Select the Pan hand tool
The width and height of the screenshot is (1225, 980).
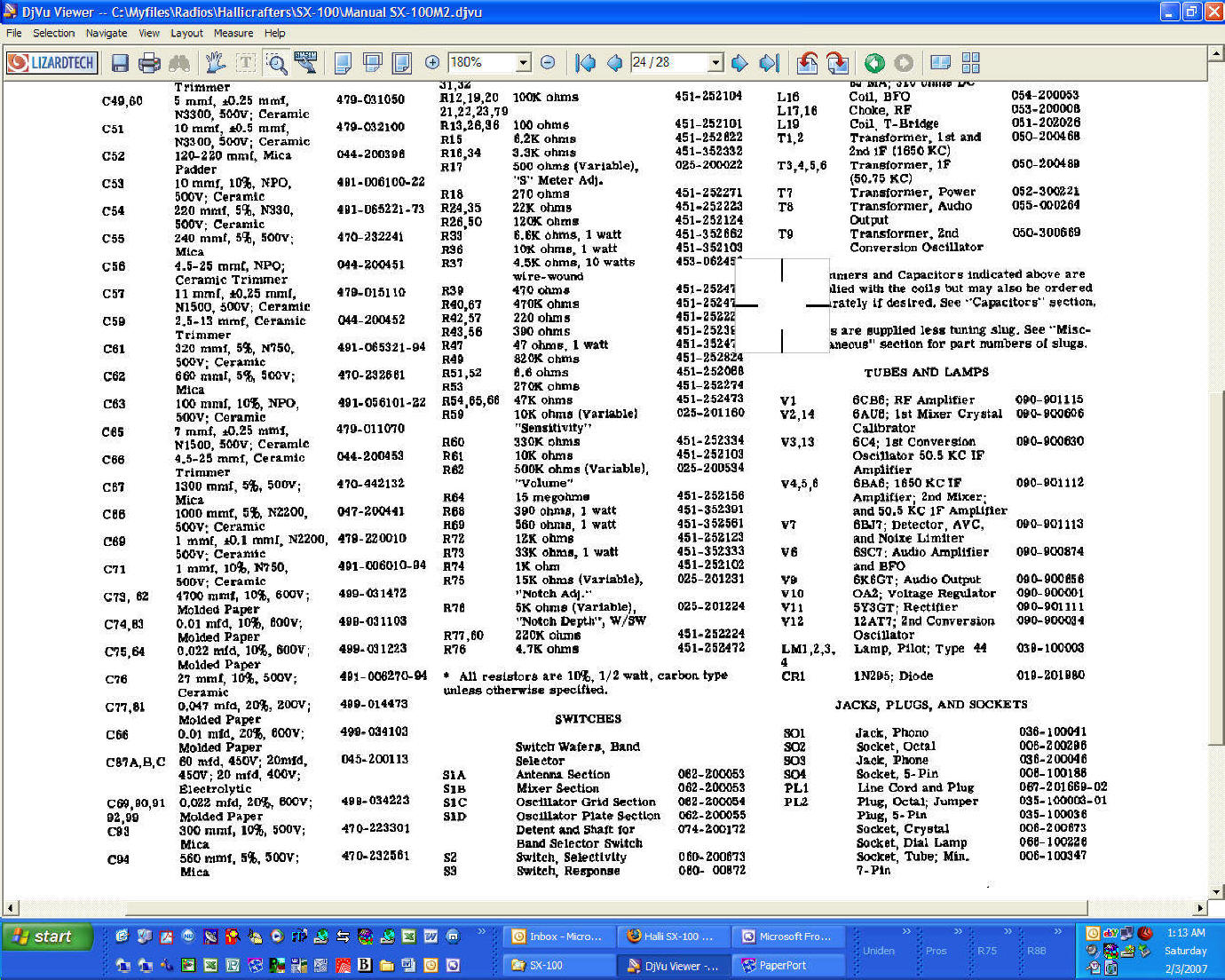(215, 62)
